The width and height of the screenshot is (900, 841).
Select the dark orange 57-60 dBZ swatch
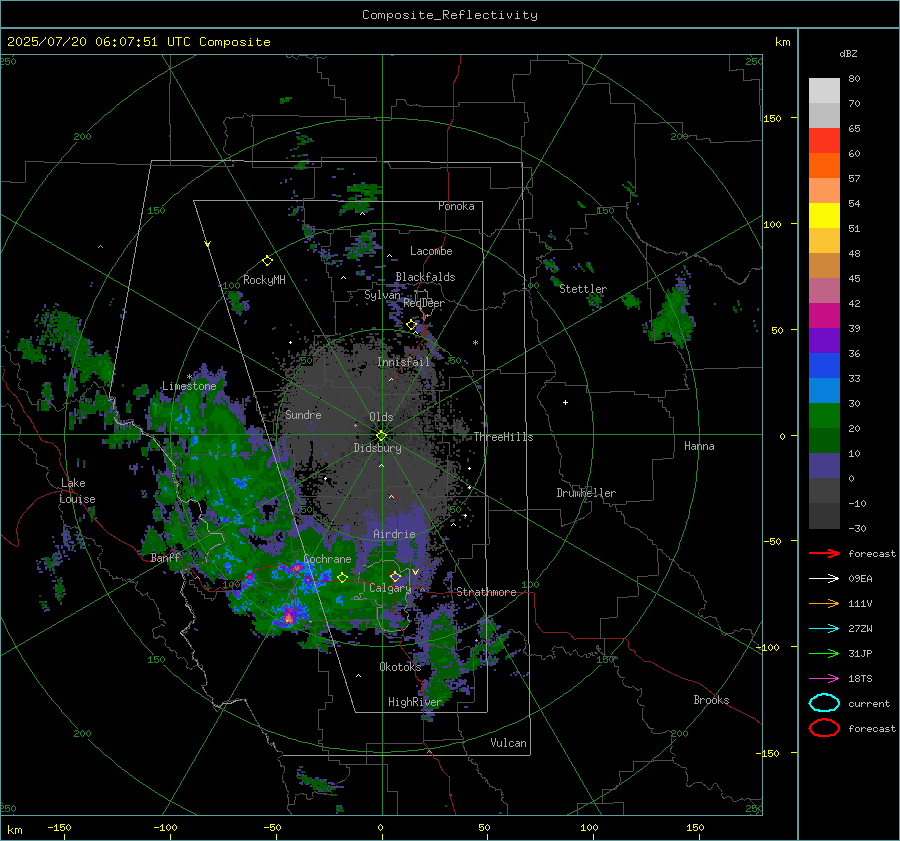click(x=824, y=165)
